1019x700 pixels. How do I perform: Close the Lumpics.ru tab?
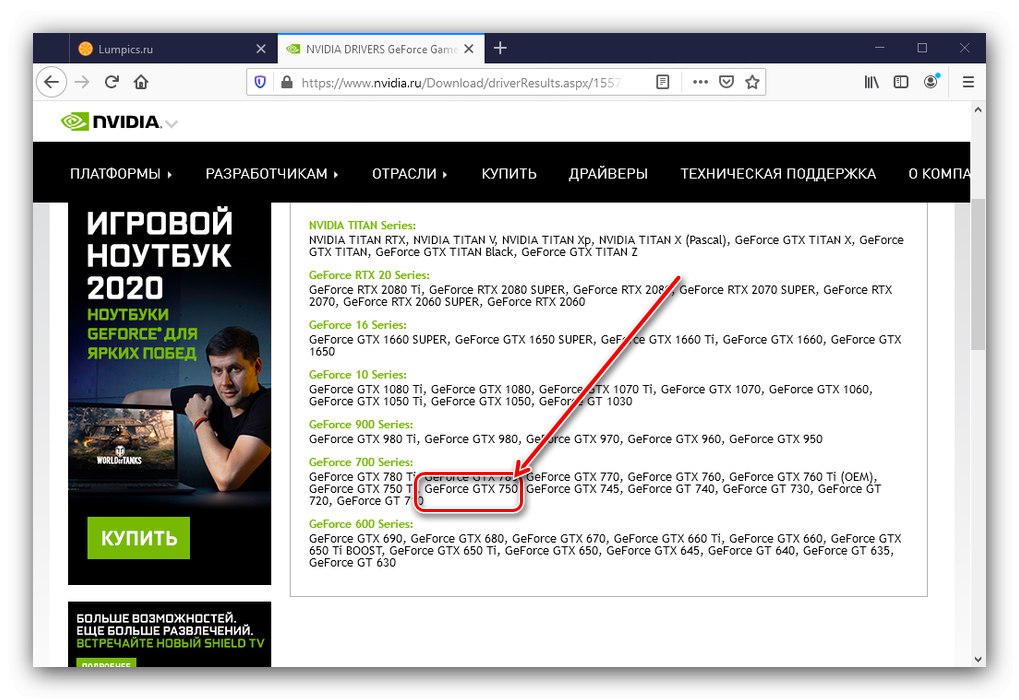click(261, 49)
